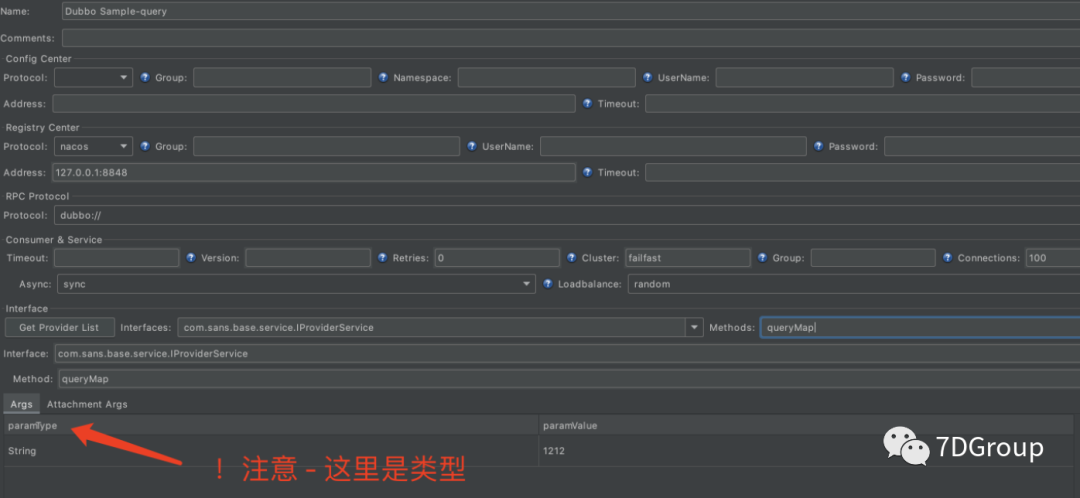Click the Methods field containing queryMap

[x=920, y=327]
